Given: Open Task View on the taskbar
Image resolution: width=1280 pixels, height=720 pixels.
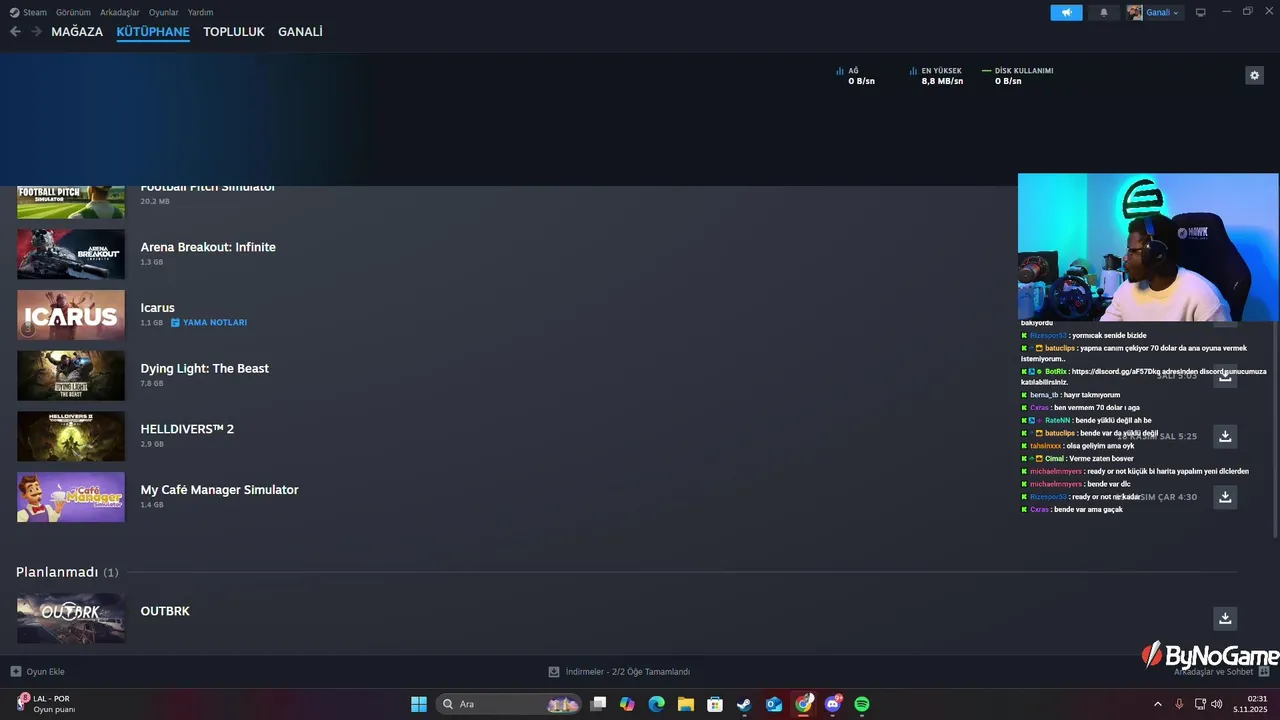Looking at the screenshot, I should (598, 704).
